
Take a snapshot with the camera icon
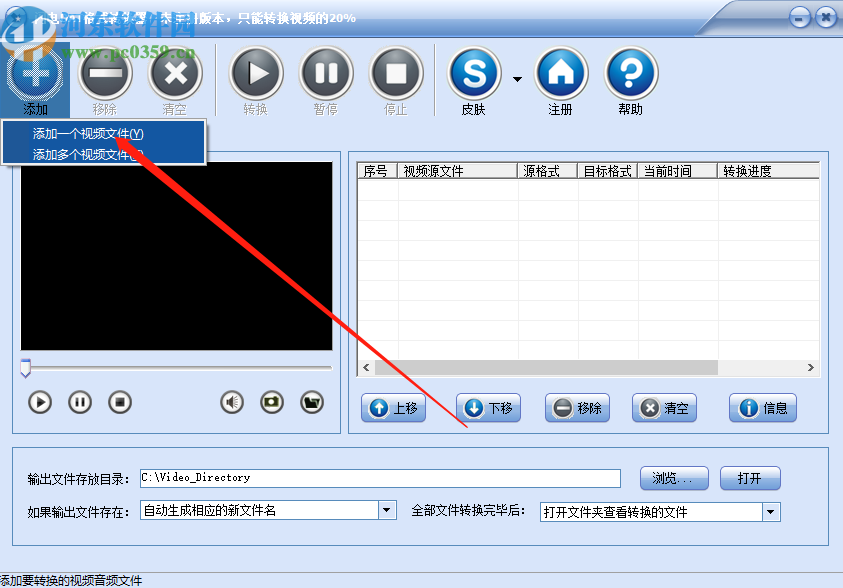click(x=272, y=402)
